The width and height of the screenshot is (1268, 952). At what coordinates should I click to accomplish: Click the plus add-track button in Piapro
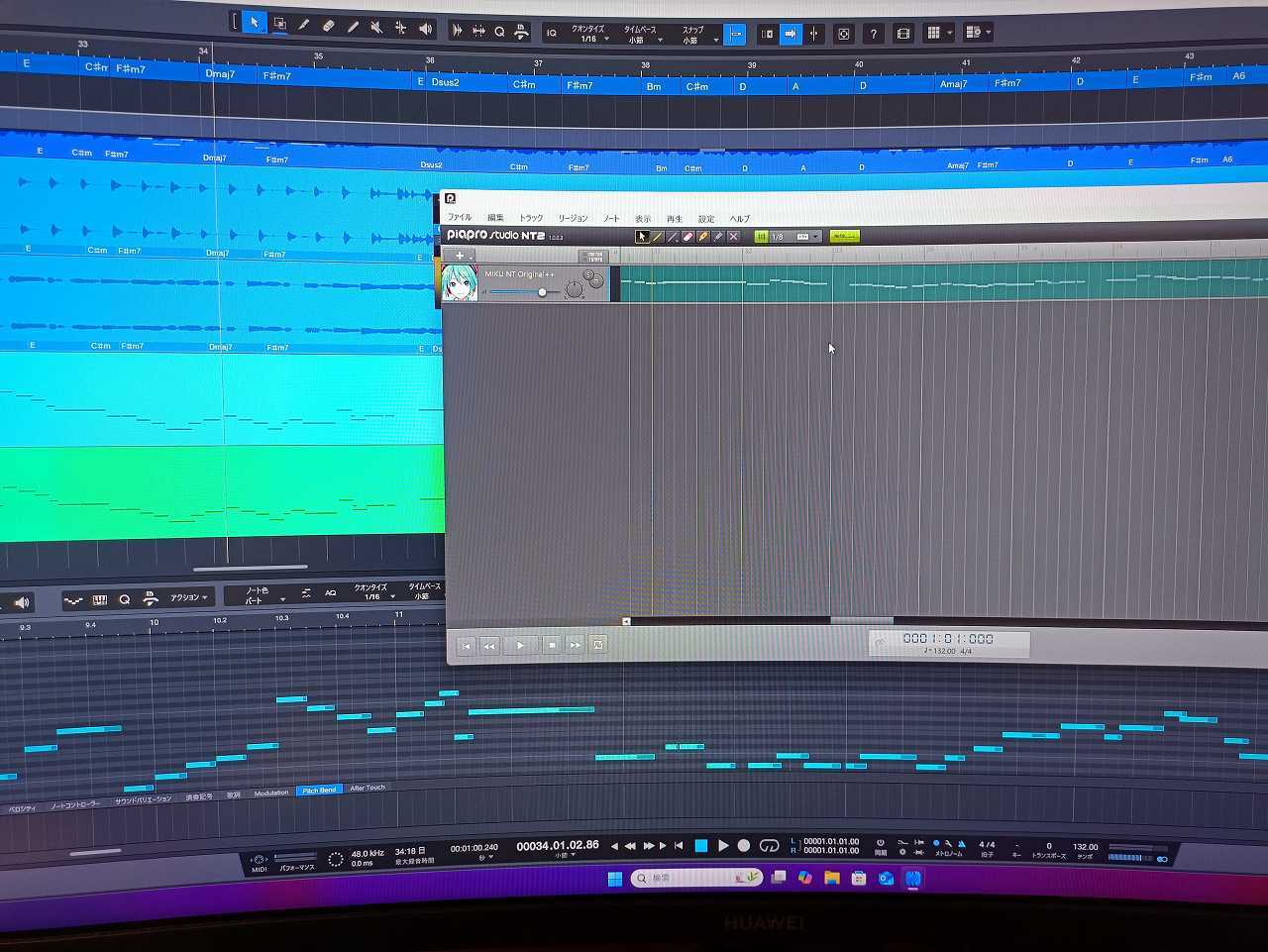(460, 256)
